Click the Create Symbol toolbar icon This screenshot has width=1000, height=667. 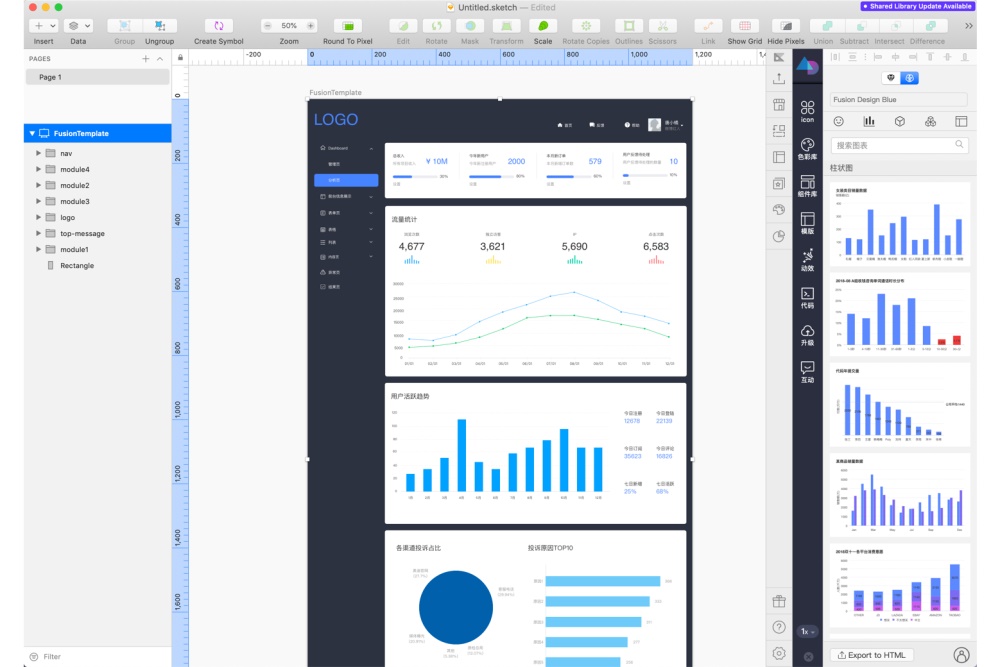pyautogui.click(x=219, y=31)
